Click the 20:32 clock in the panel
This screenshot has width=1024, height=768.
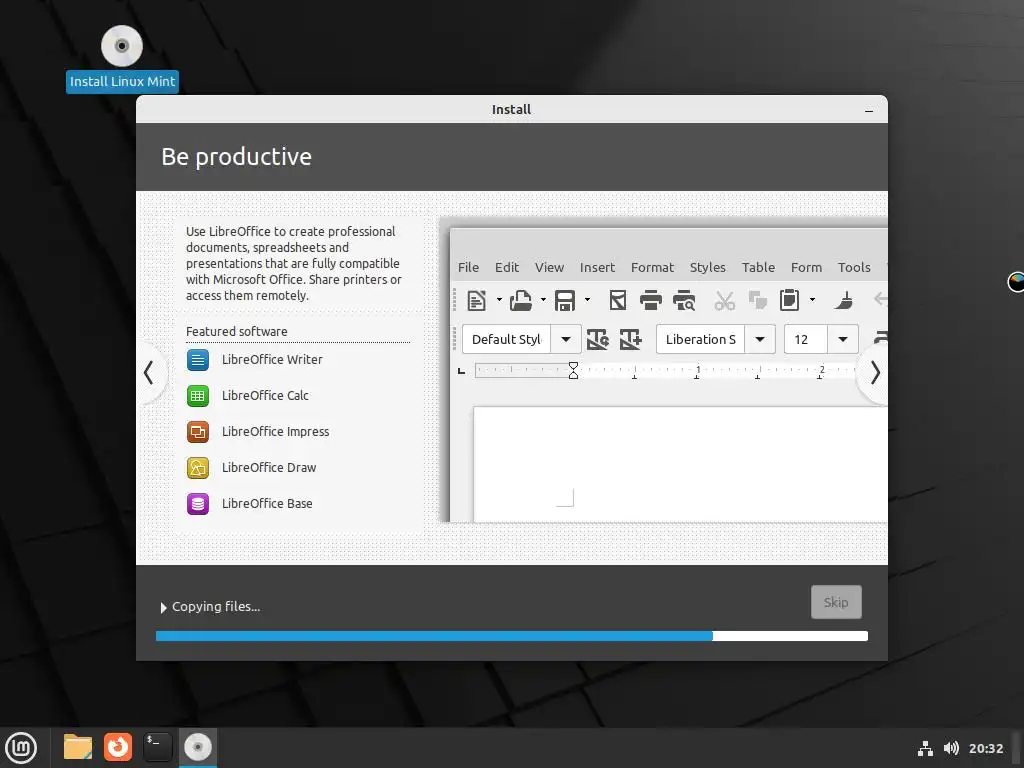(985, 748)
